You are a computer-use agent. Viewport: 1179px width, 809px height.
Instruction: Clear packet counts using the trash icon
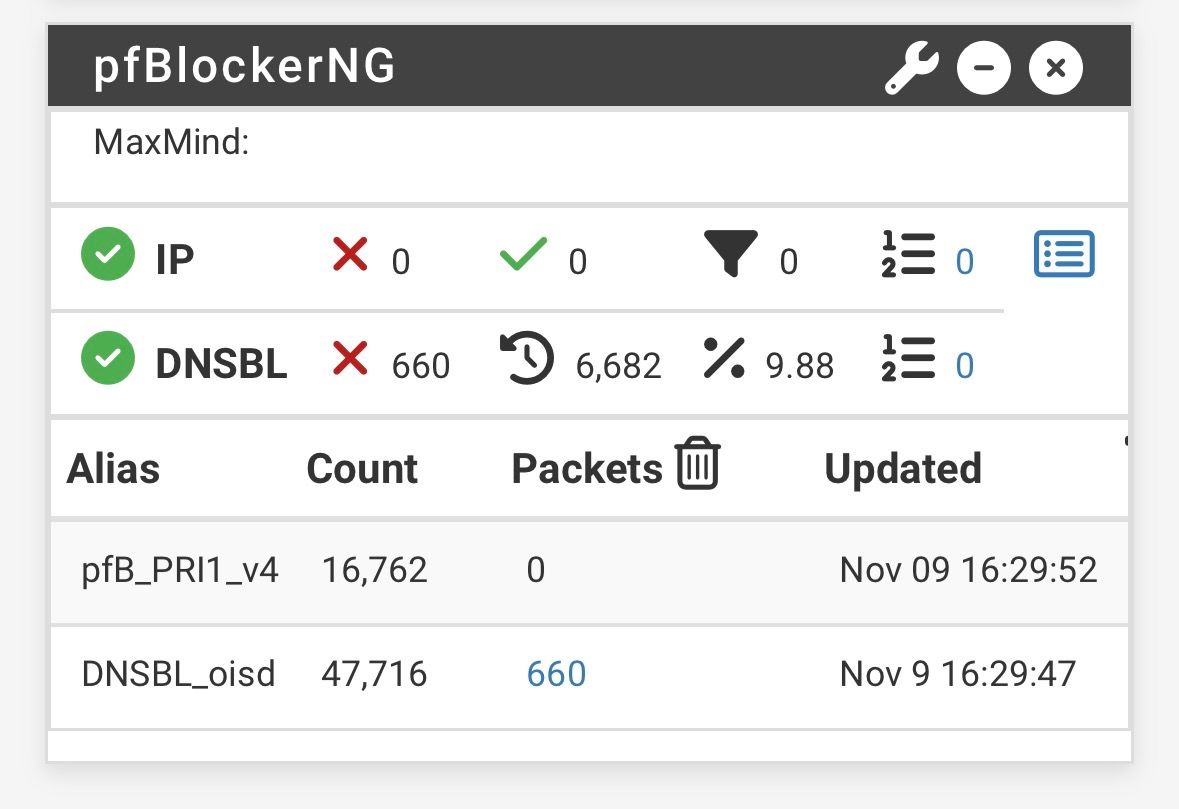[697, 465]
